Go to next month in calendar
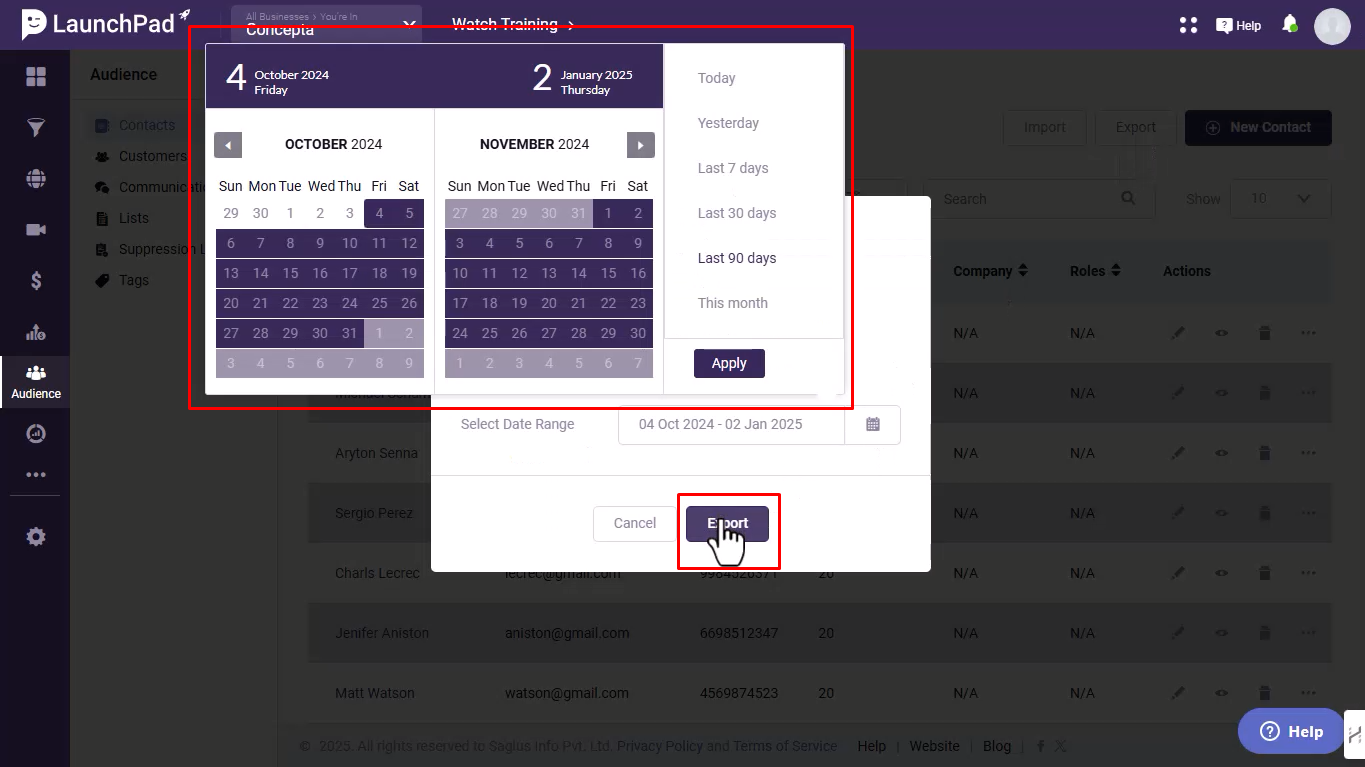 [x=641, y=145]
